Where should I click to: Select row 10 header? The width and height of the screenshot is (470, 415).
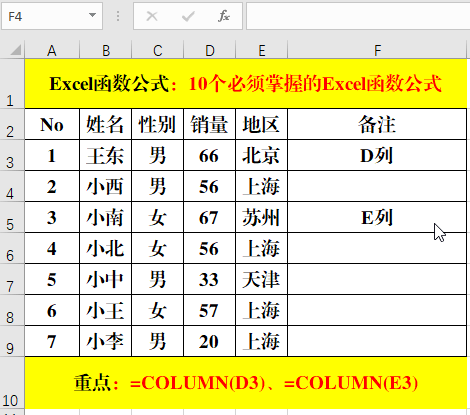click(x=12, y=383)
